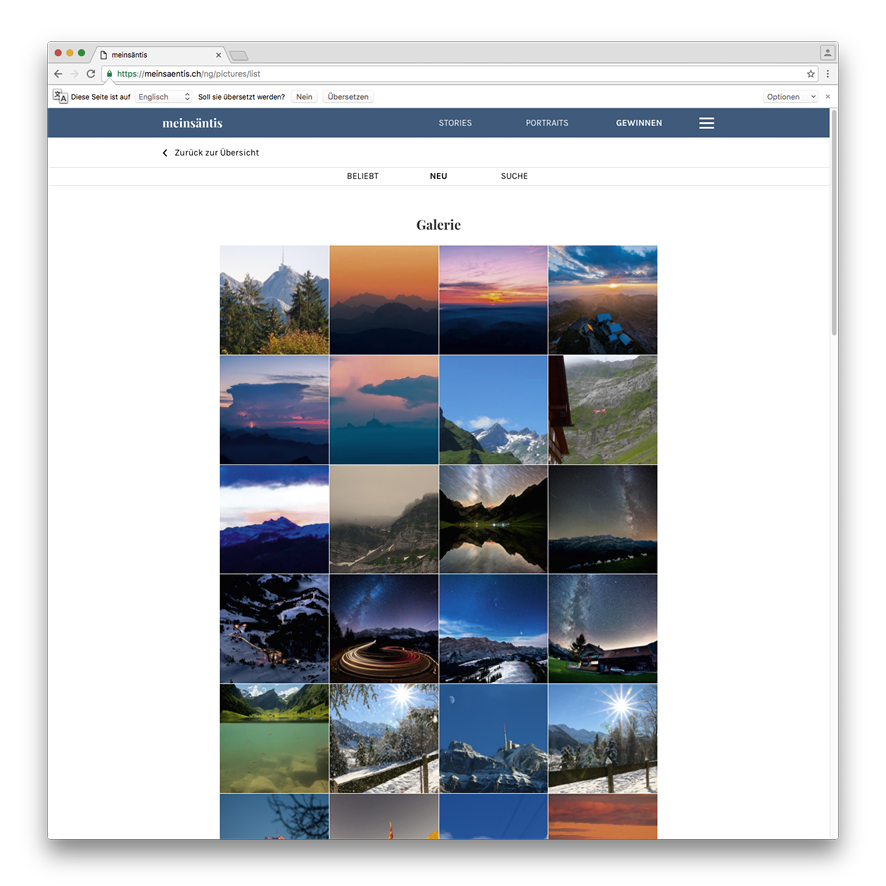This screenshot has width=886, height=886.
Task: Open the Säntis peak between fir trees photo
Action: point(275,300)
